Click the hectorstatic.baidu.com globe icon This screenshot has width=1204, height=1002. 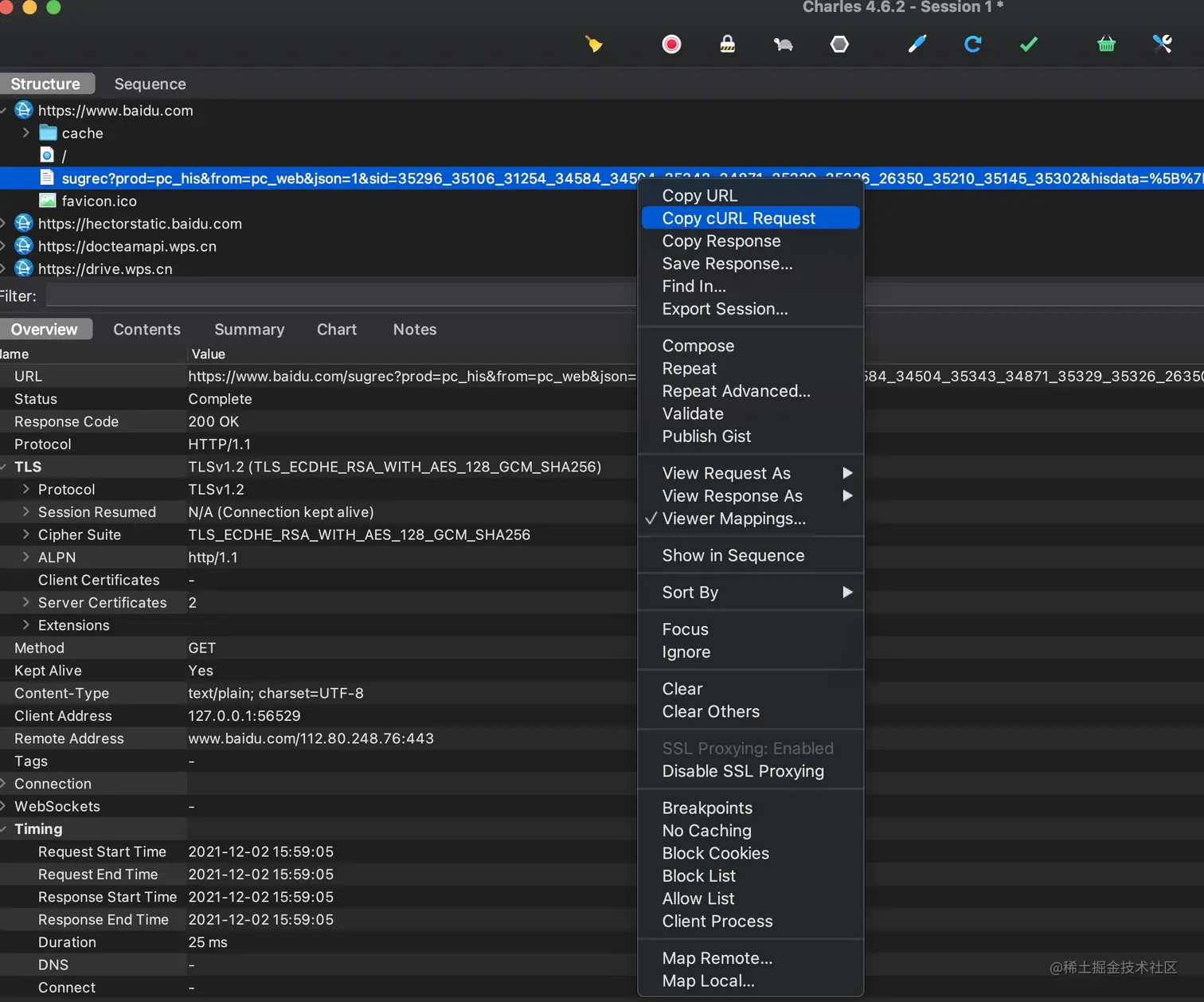point(24,223)
